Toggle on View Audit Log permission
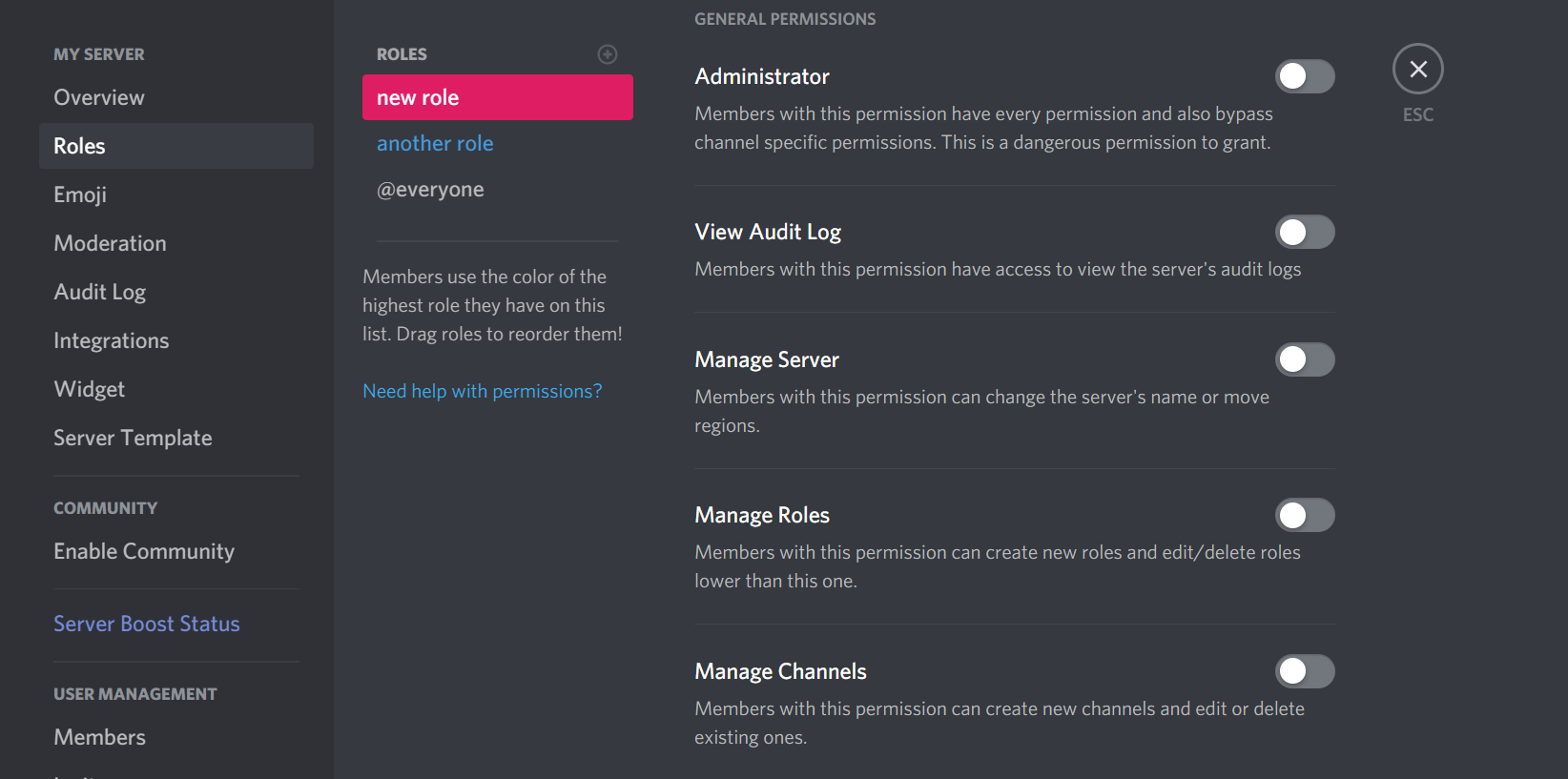Image resolution: width=1568 pixels, height=779 pixels. tap(1305, 232)
